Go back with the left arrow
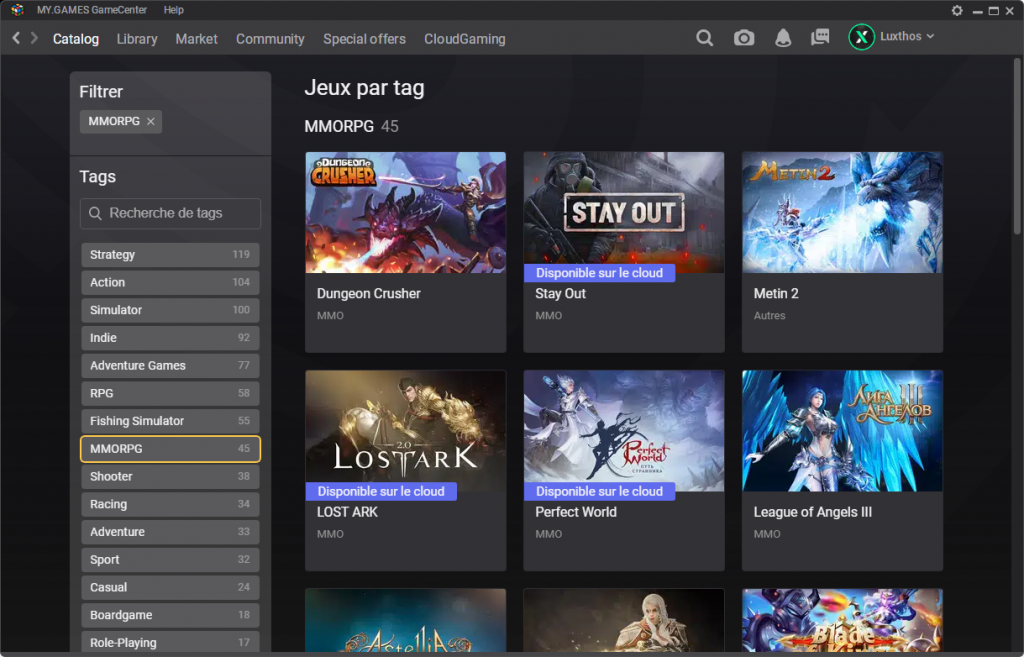The height and width of the screenshot is (657, 1024). coord(16,38)
